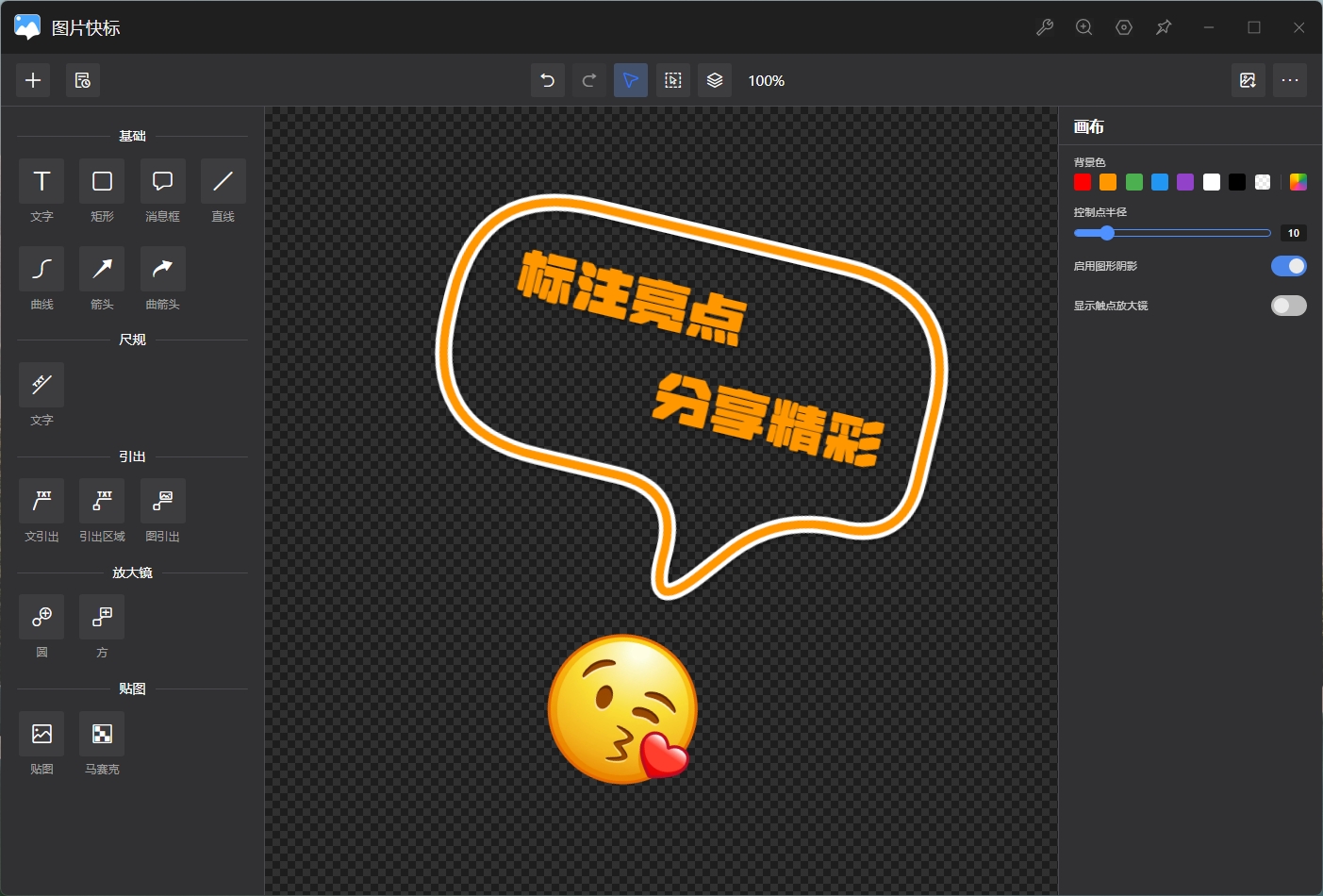Click the 100% zoom level

point(767,81)
